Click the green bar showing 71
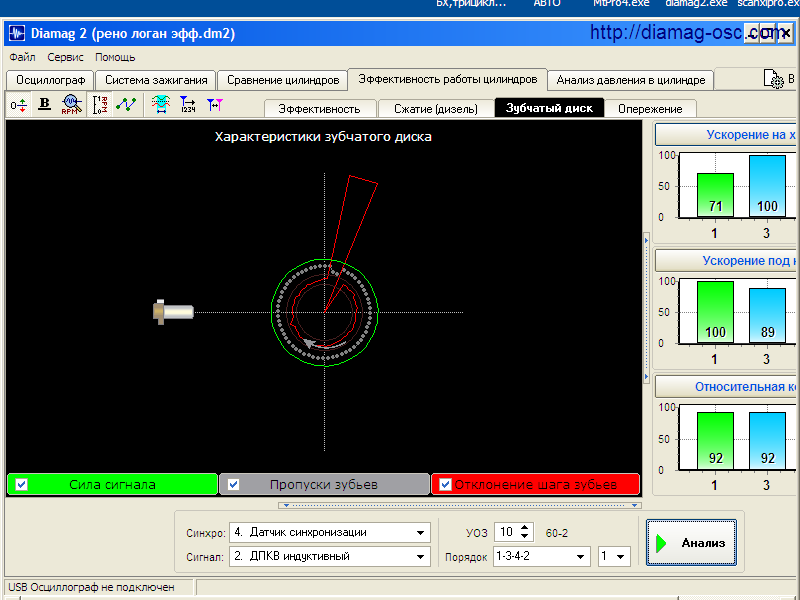800x600 pixels. click(715, 195)
